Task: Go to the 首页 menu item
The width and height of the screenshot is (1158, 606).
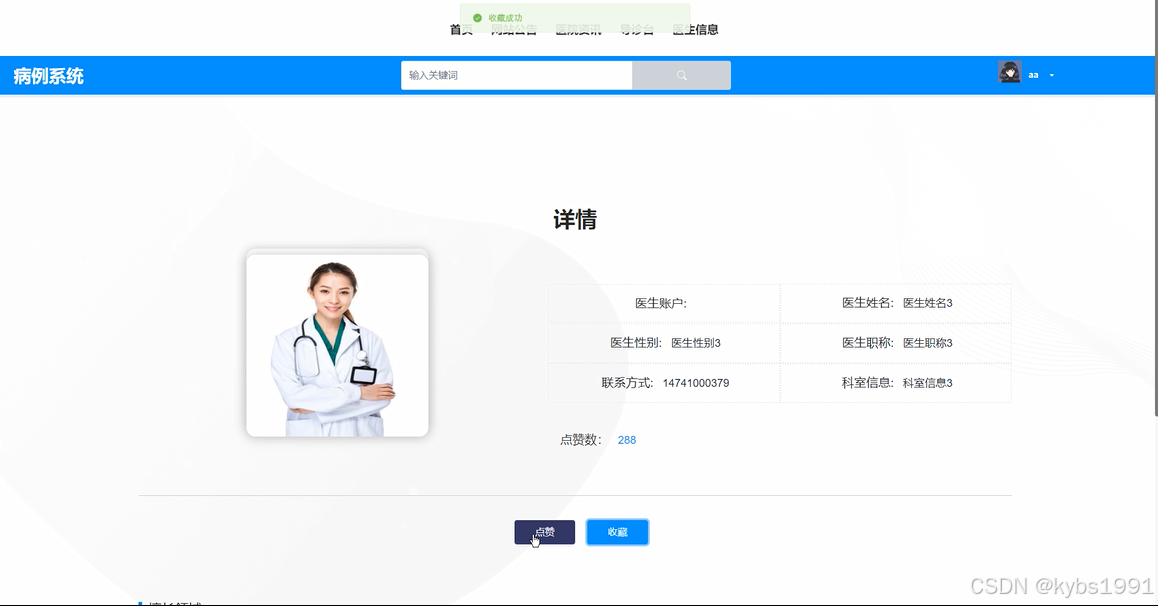Action: click(x=461, y=30)
